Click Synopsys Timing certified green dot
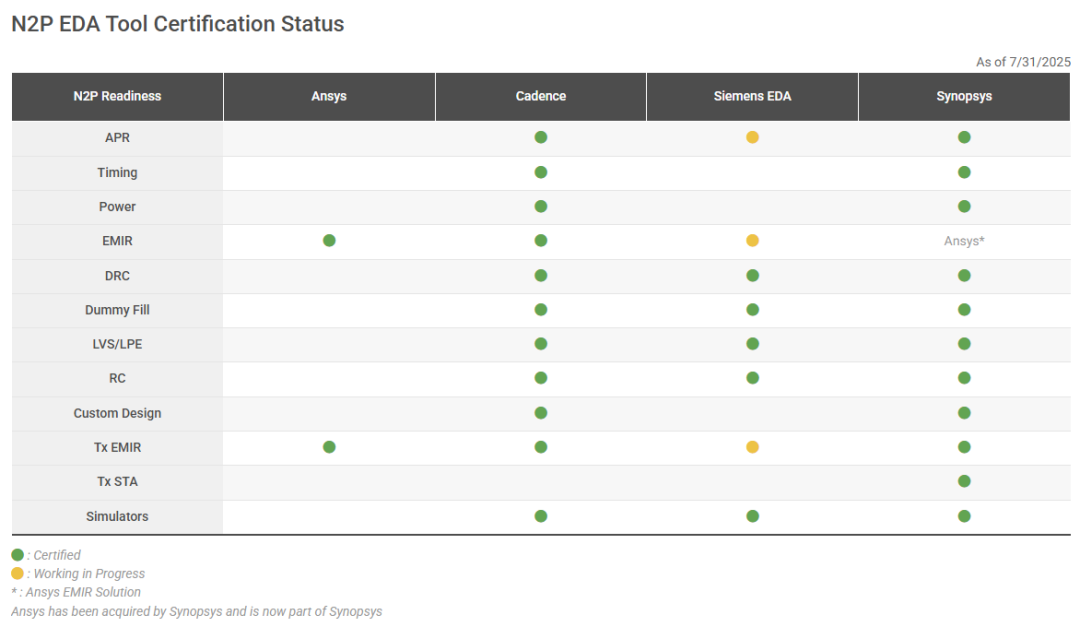1080x627 pixels. (x=964, y=172)
